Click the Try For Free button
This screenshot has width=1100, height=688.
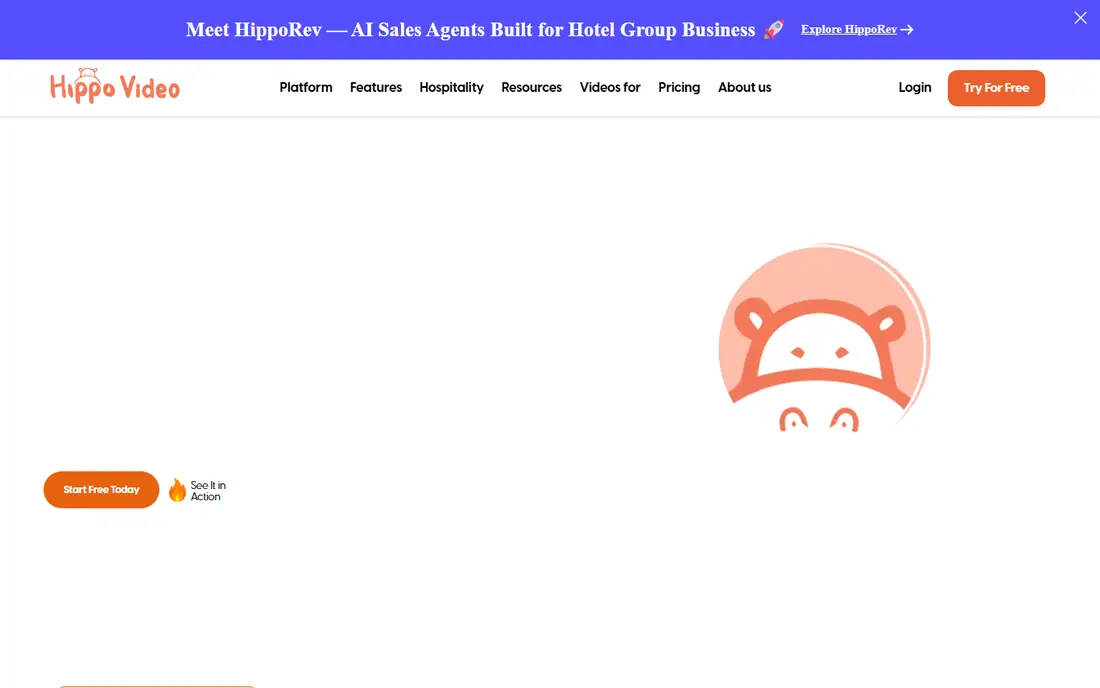[x=996, y=88]
